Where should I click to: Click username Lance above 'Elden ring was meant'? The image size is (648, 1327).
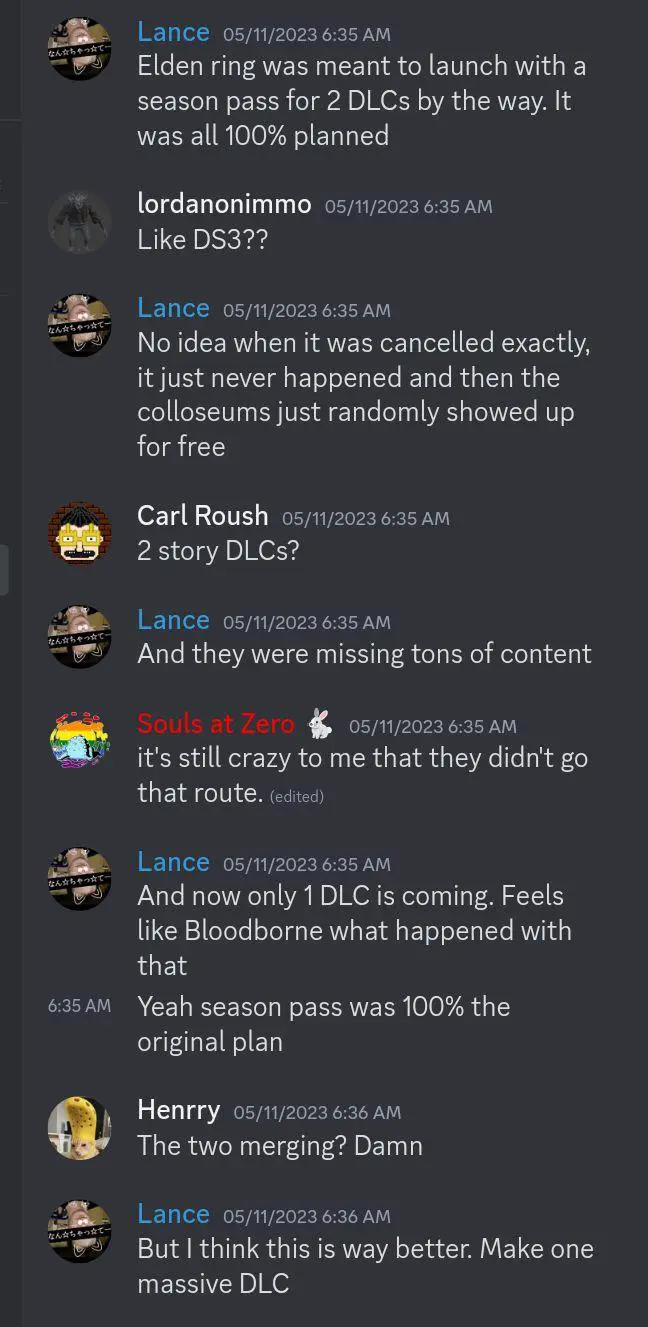click(x=173, y=32)
